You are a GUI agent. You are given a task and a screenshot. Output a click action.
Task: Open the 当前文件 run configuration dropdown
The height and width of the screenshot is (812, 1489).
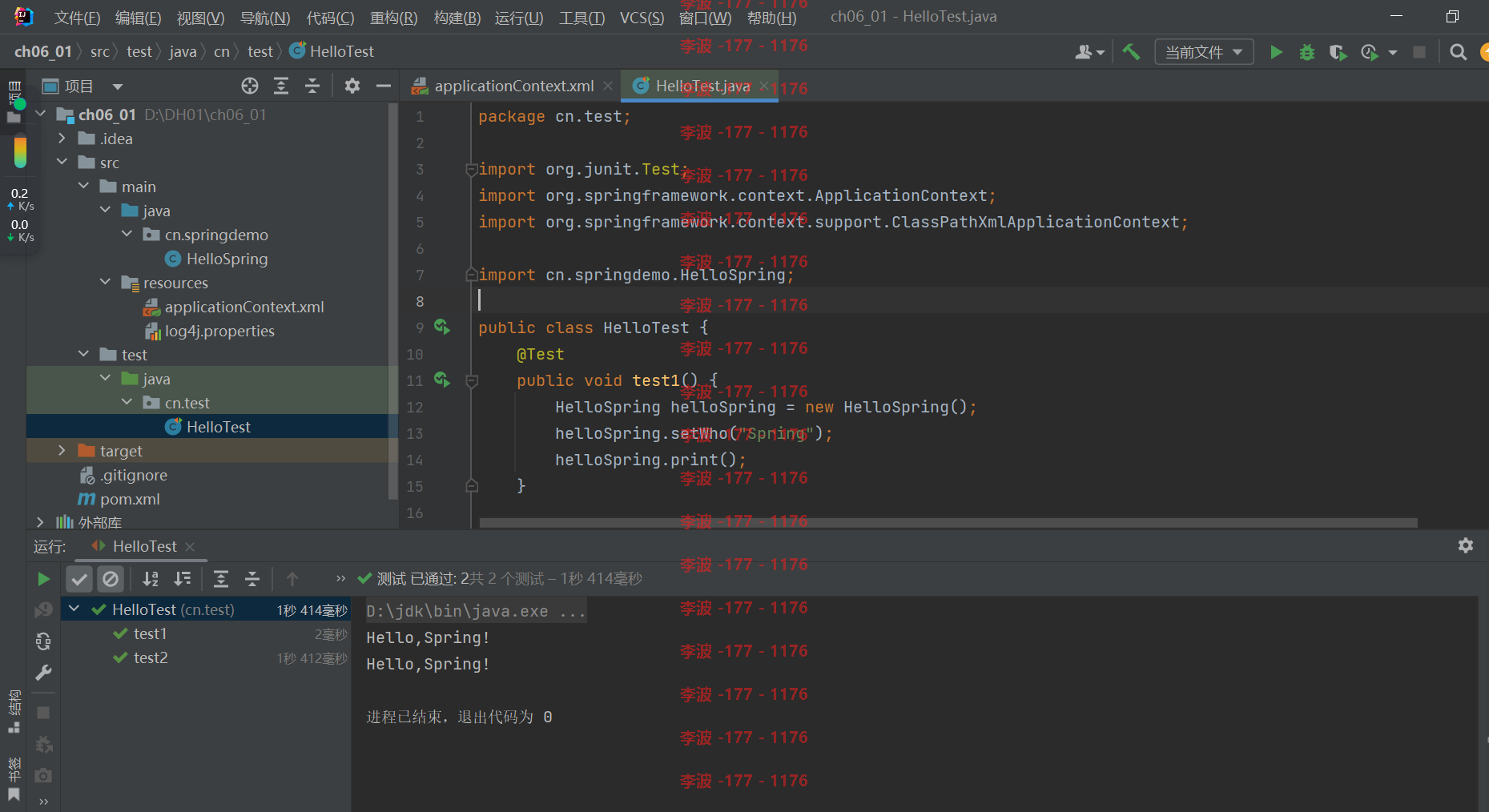pyautogui.click(x=1204, y=52)
